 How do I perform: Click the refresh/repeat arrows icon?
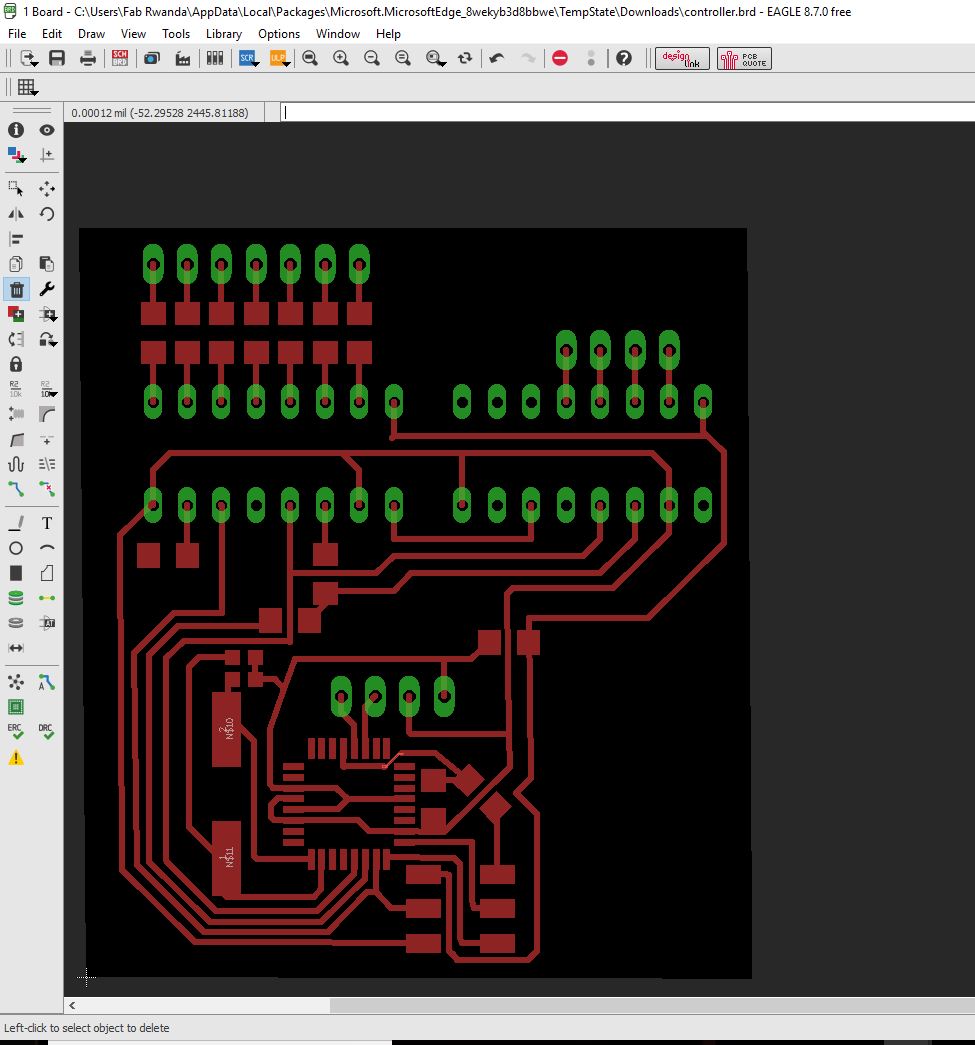[465, 59]
